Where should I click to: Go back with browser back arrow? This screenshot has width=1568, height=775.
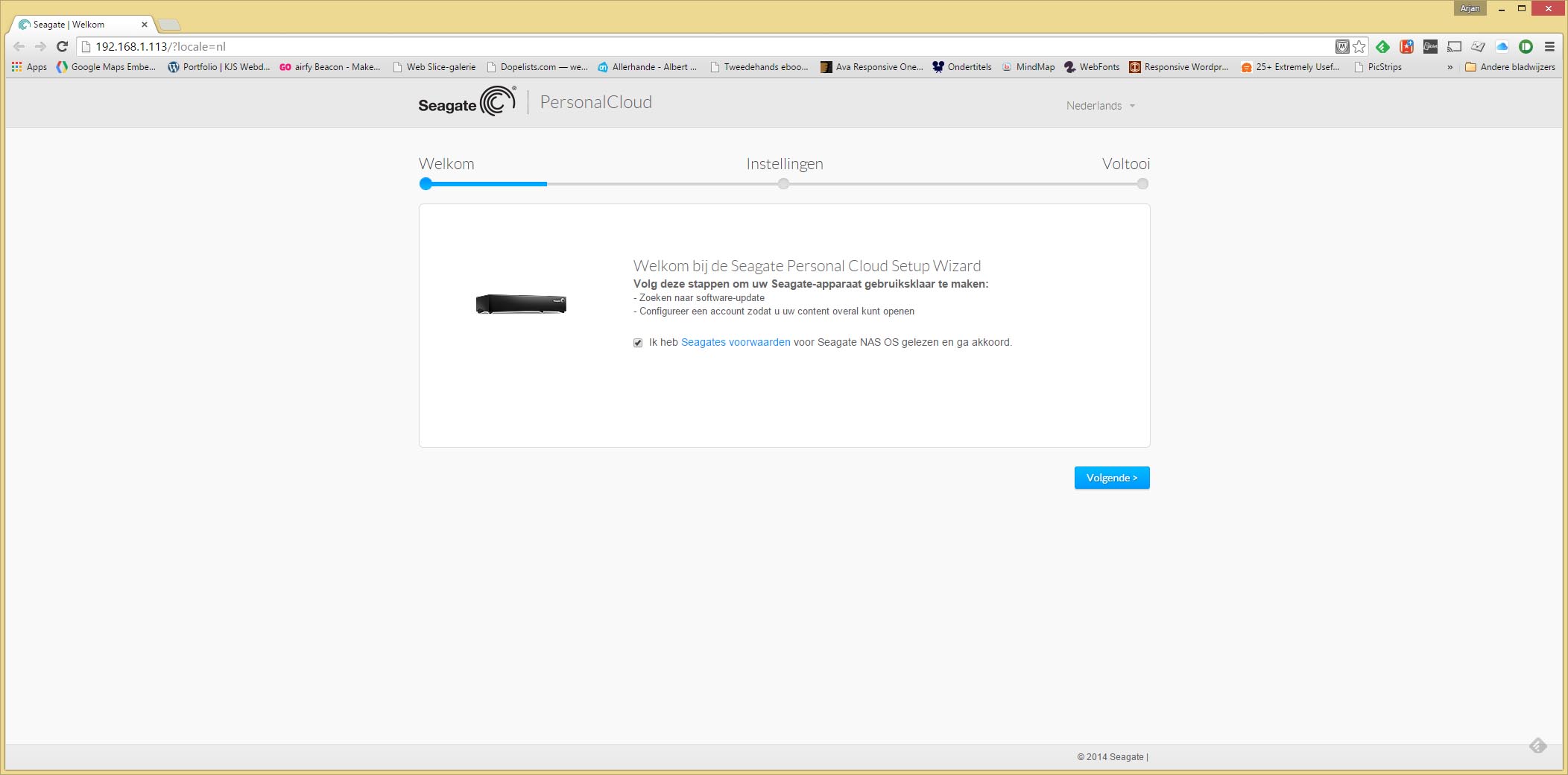coord(19,46)
